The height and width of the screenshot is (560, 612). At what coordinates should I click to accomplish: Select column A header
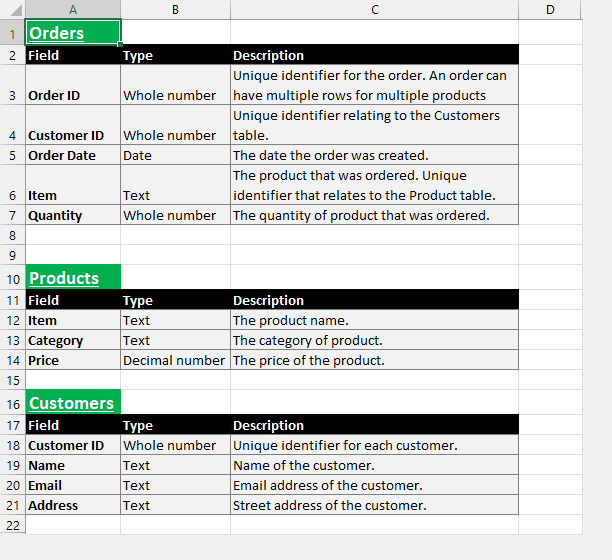(x=73, y=9)
